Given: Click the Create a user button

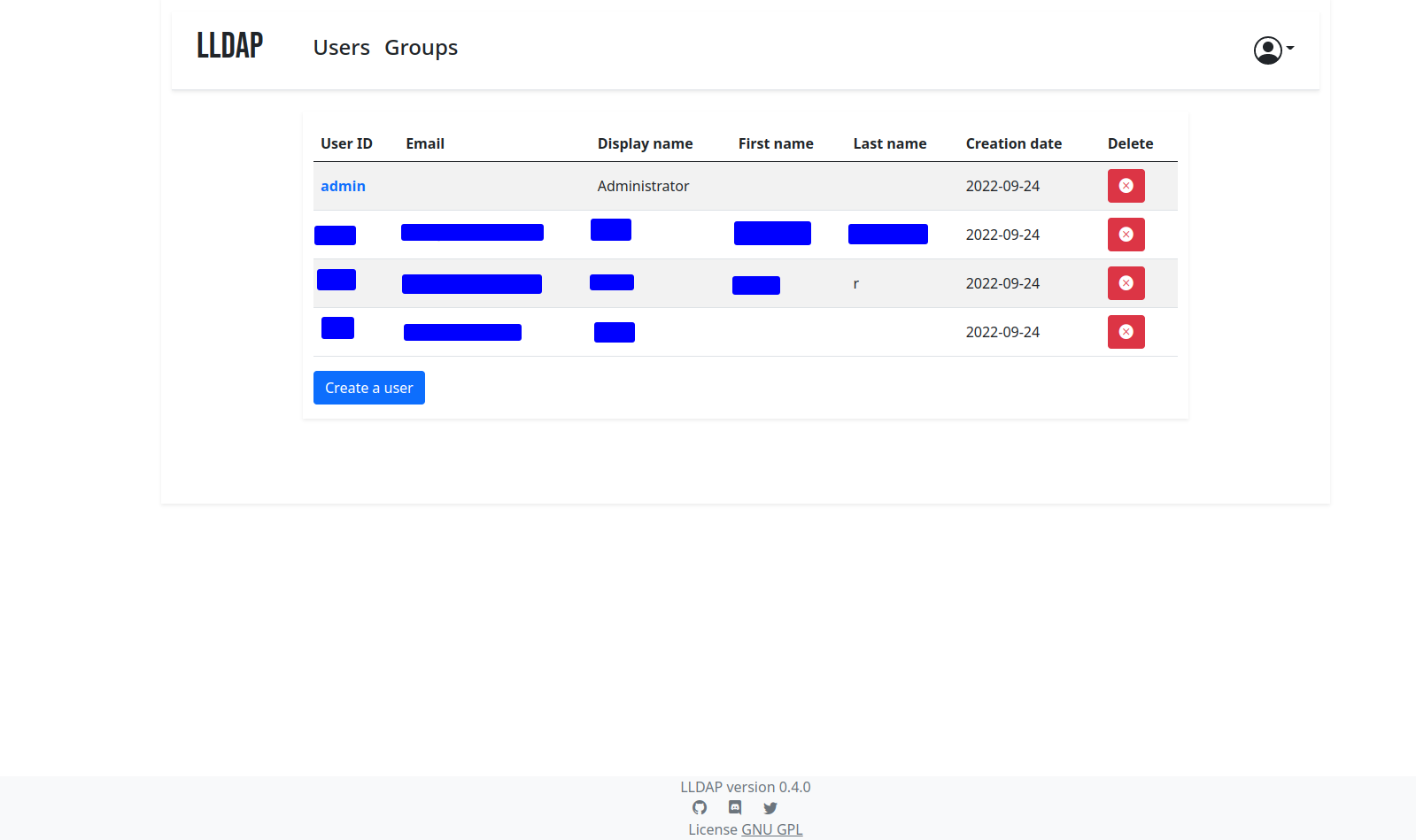Looking at the screenshot, I should [368, 388].
